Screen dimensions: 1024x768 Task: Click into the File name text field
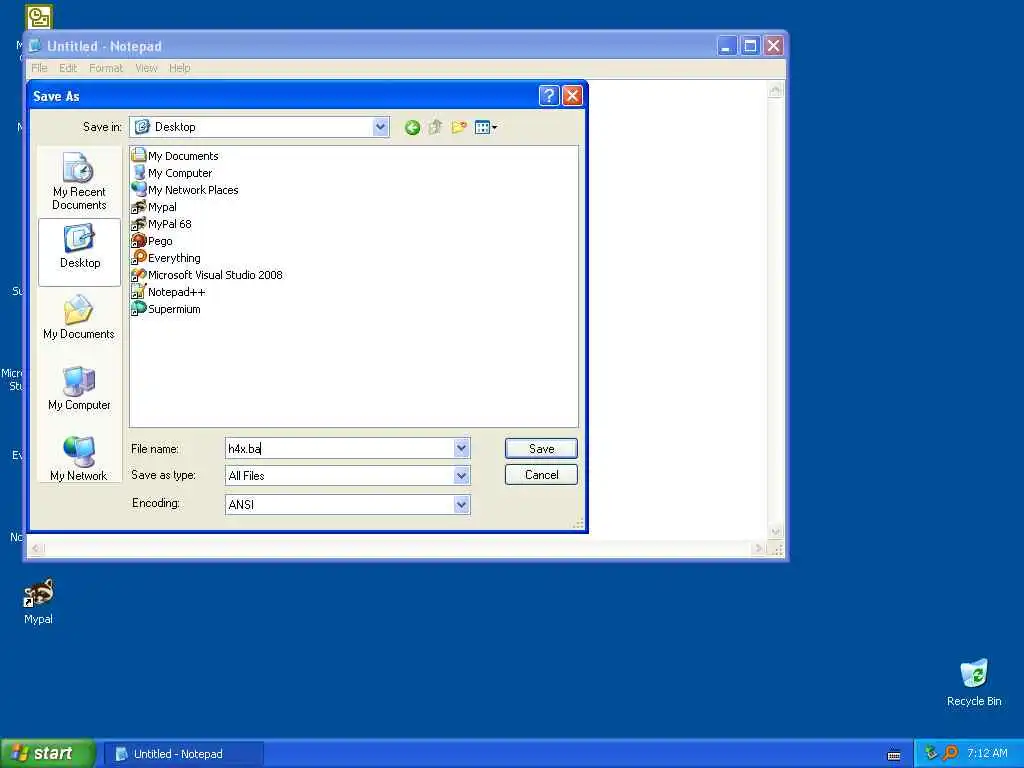click(x=340, y=448)
